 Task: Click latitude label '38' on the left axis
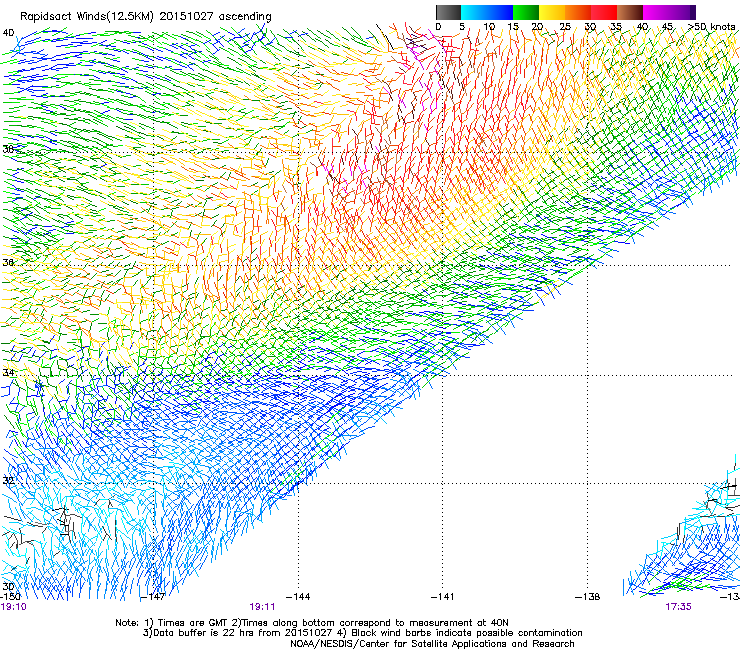pos(8,149)
